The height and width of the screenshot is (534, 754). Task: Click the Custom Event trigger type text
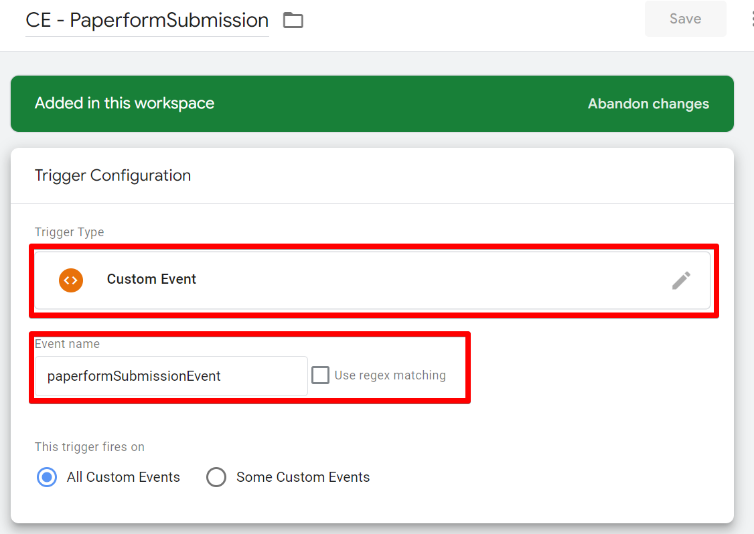coord(151,280)
